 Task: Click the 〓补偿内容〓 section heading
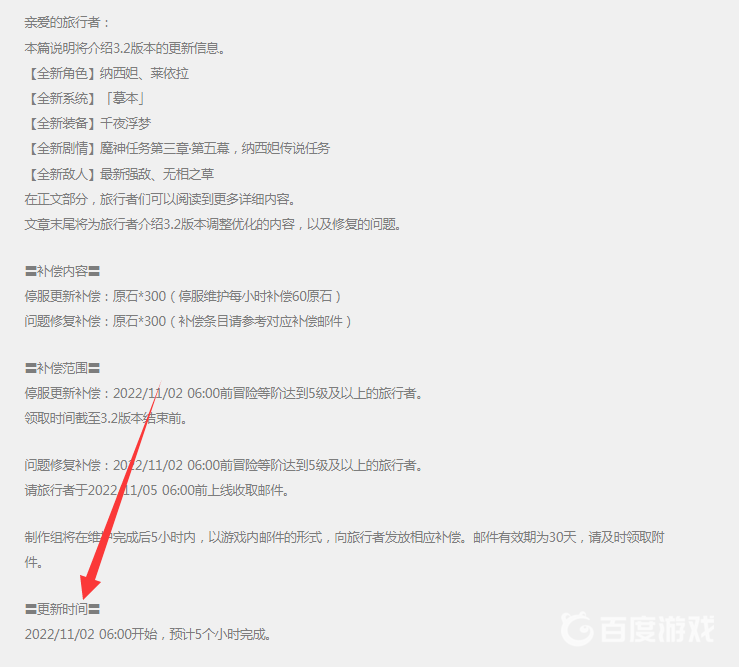[62, 271]
